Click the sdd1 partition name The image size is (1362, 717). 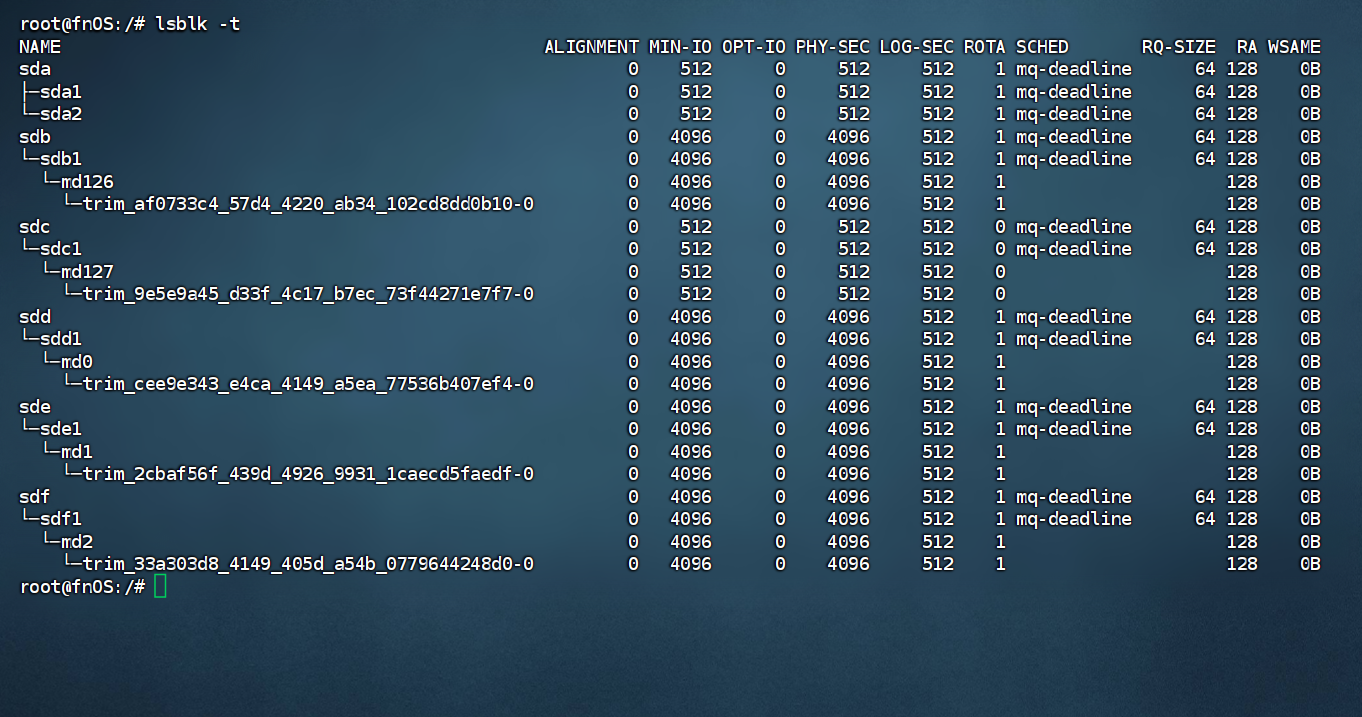61,339
